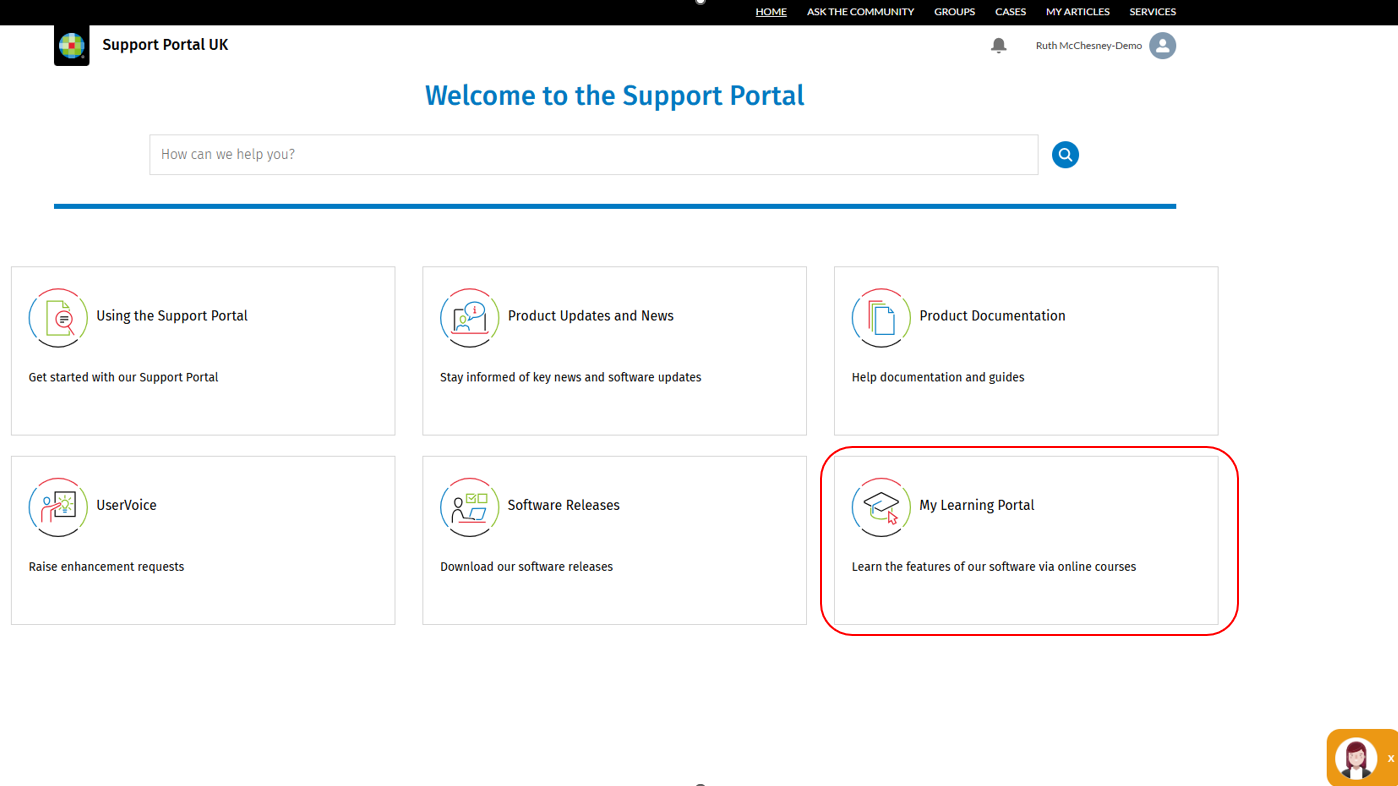This screenshot has height=786, width=1398.
Task: Open the notifications bell icon
Action: 998,46
